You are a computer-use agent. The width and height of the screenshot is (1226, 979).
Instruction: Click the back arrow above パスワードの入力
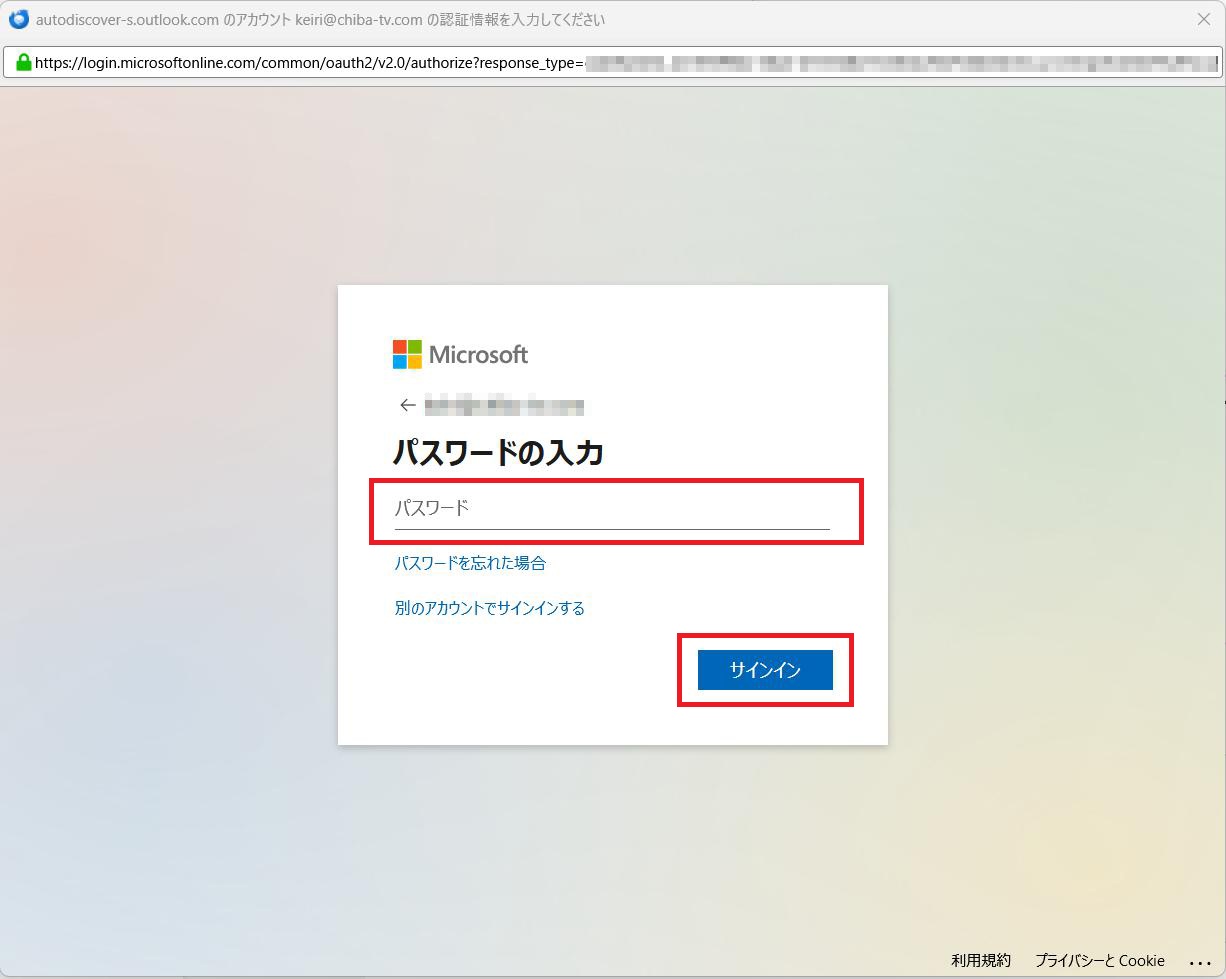[407, 405]
